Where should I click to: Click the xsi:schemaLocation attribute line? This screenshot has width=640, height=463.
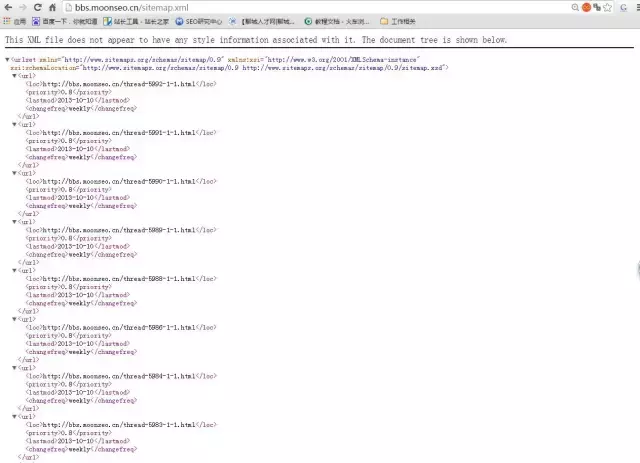pos(229,68)
